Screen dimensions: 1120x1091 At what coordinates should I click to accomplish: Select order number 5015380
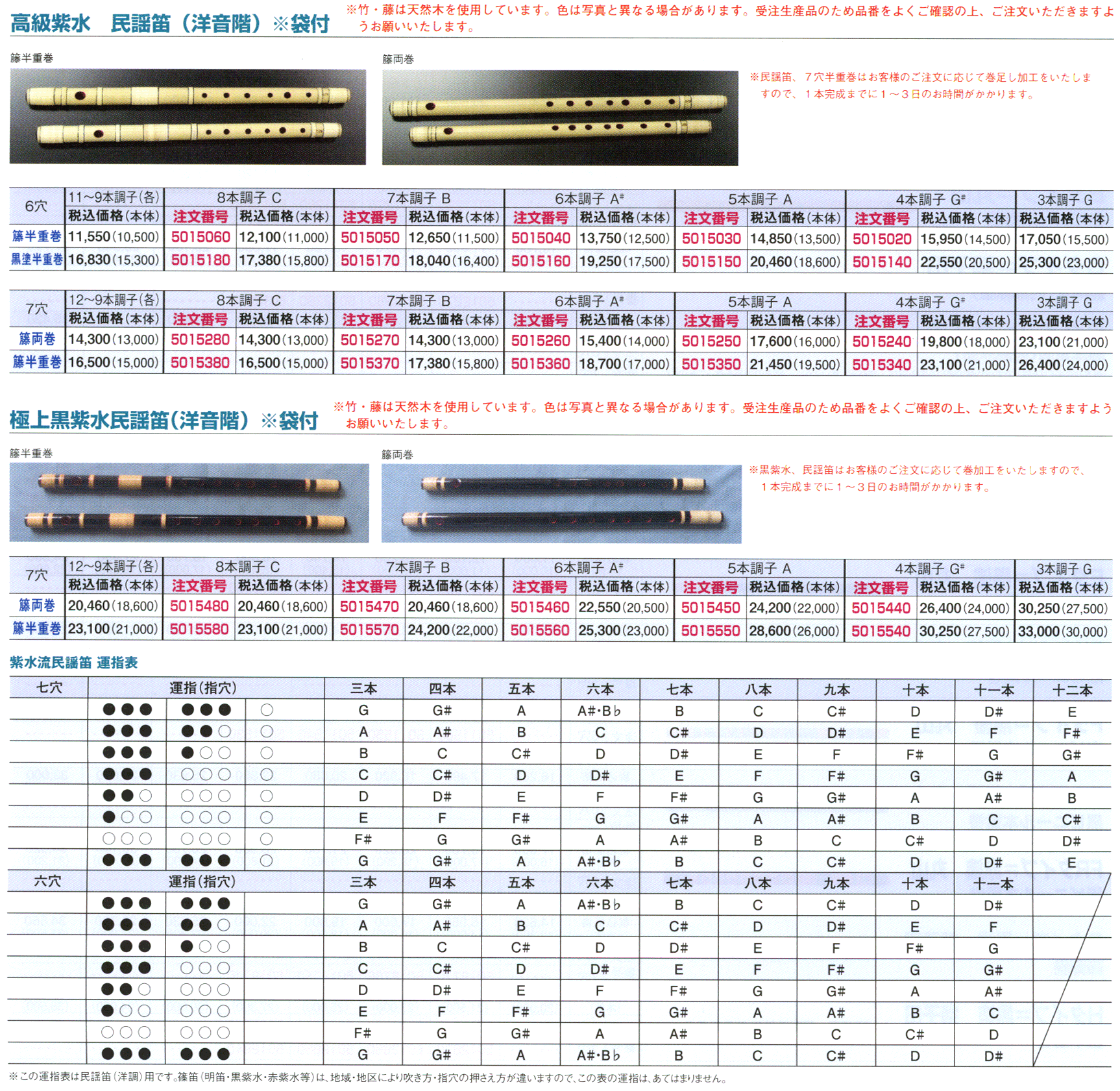(200, 363)
